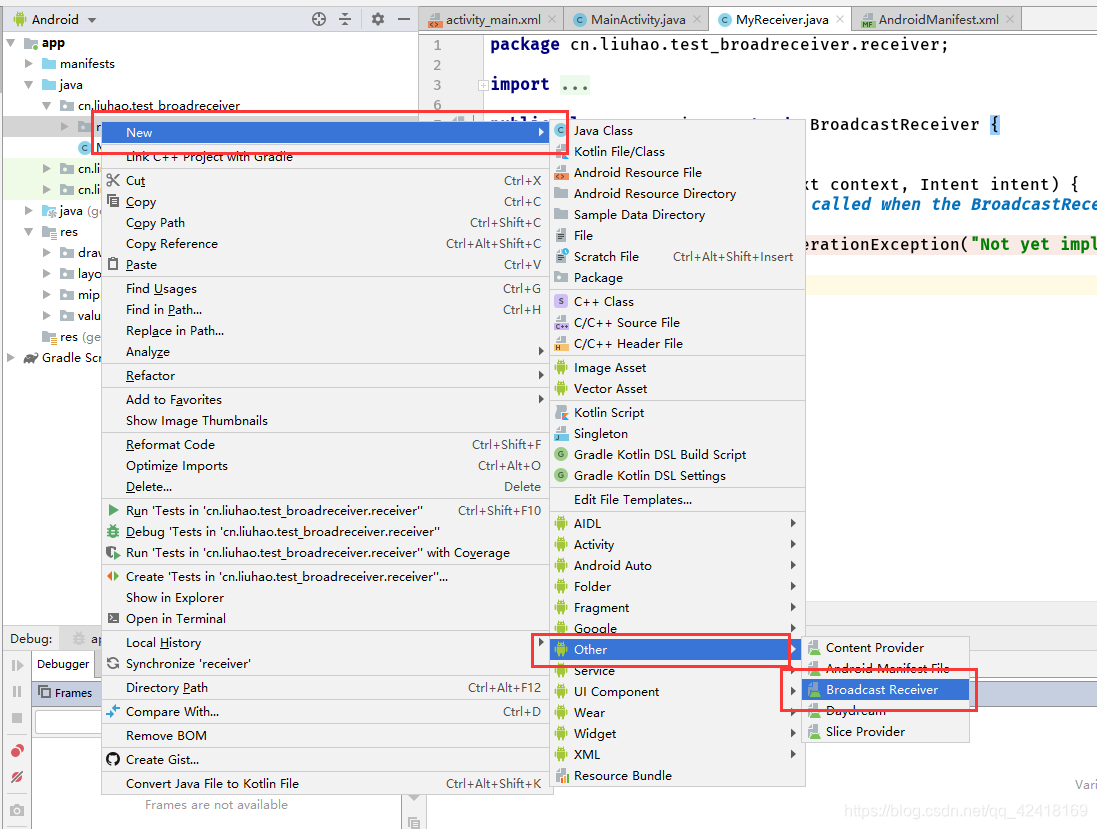Collapse the java folder node
The height and width of the screenshot is (829, 1097).
29,85
